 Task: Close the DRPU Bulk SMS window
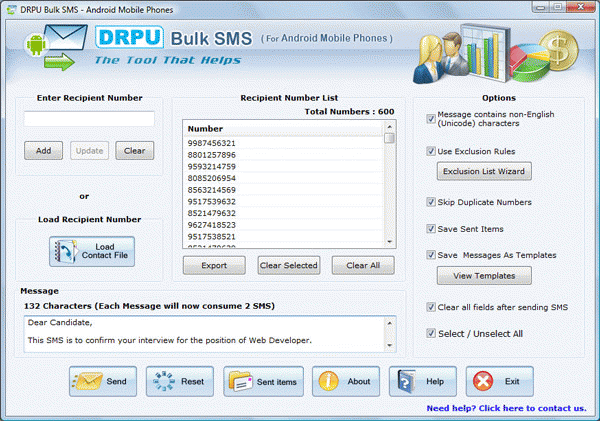tap(580, 7)
